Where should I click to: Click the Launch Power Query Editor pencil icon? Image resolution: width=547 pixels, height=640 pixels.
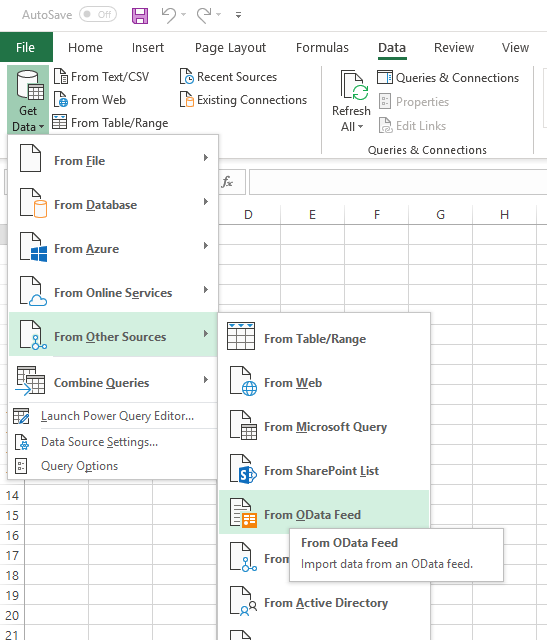coord(21,416)
